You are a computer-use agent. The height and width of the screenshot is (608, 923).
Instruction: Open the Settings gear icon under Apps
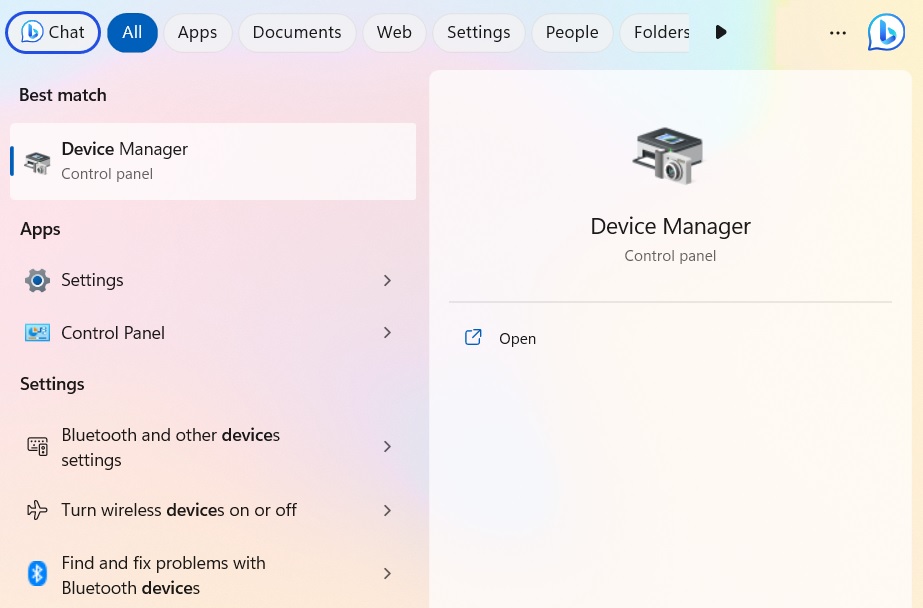pos(37,280)
